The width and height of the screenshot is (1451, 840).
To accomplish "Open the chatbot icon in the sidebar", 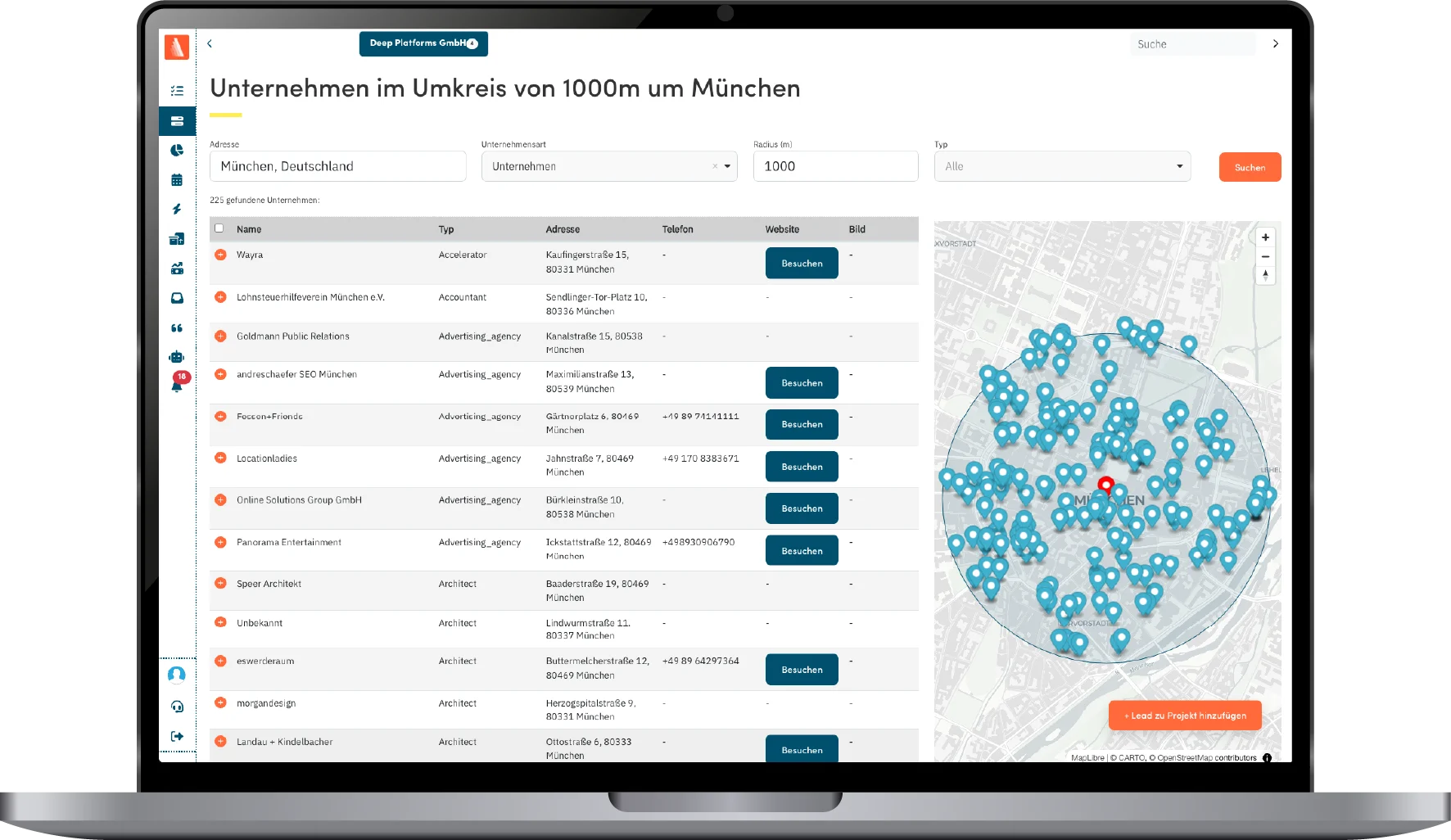I will [x=177, y=356].
